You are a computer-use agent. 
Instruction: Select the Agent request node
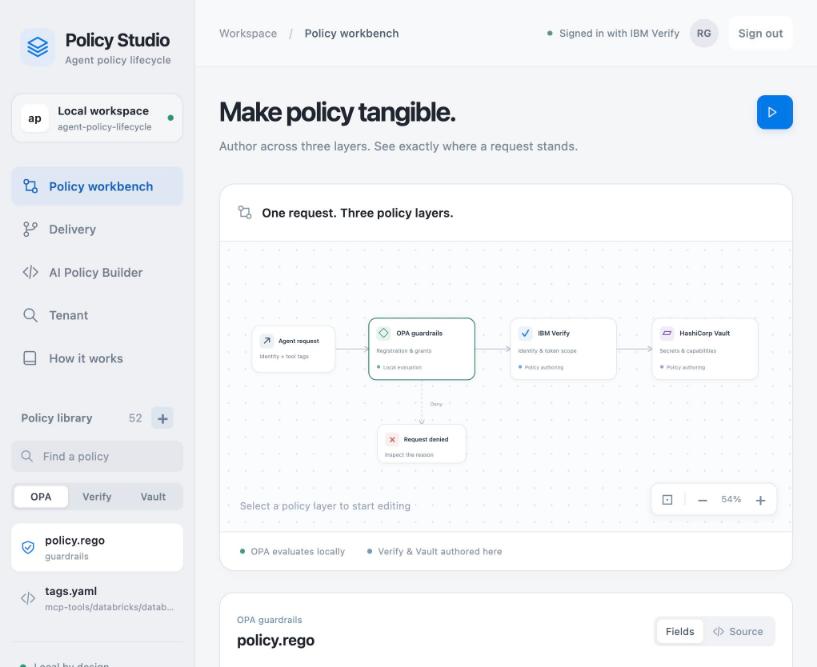click(293, 349)
